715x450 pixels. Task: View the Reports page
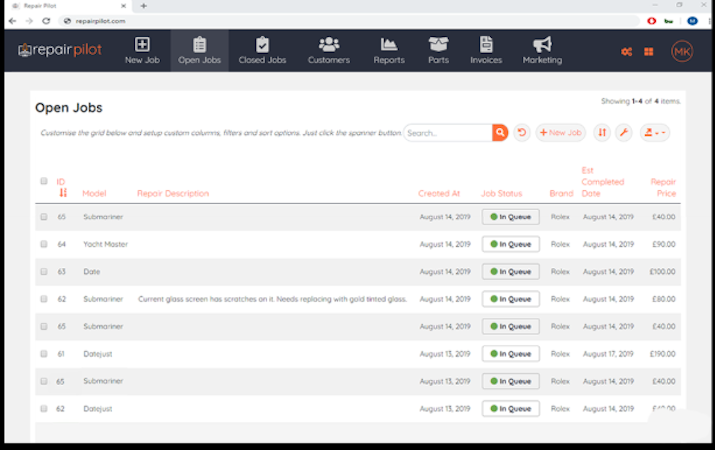click(x=389, y=51)
